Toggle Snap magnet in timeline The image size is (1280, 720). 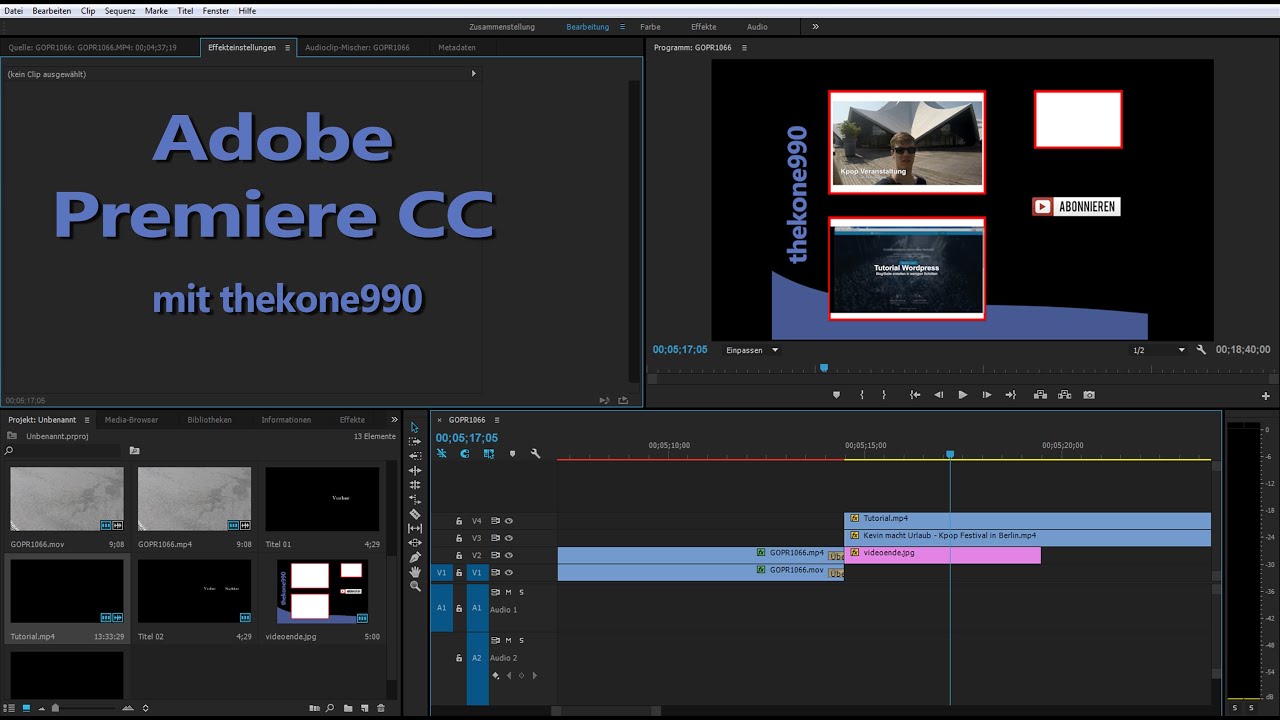[465, 454]
